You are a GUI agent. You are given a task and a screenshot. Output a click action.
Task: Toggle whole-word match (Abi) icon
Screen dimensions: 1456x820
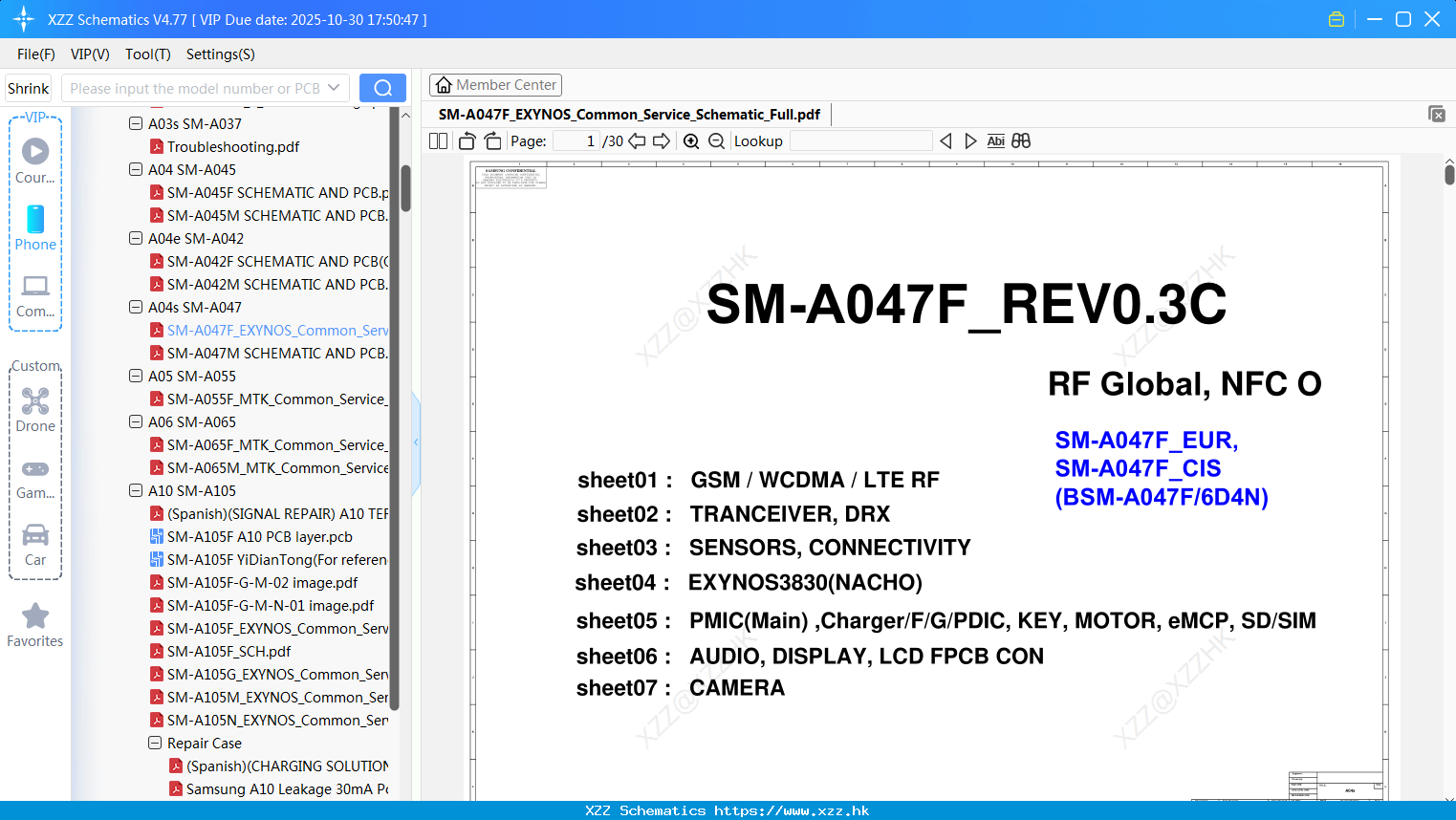pos(995,141)
